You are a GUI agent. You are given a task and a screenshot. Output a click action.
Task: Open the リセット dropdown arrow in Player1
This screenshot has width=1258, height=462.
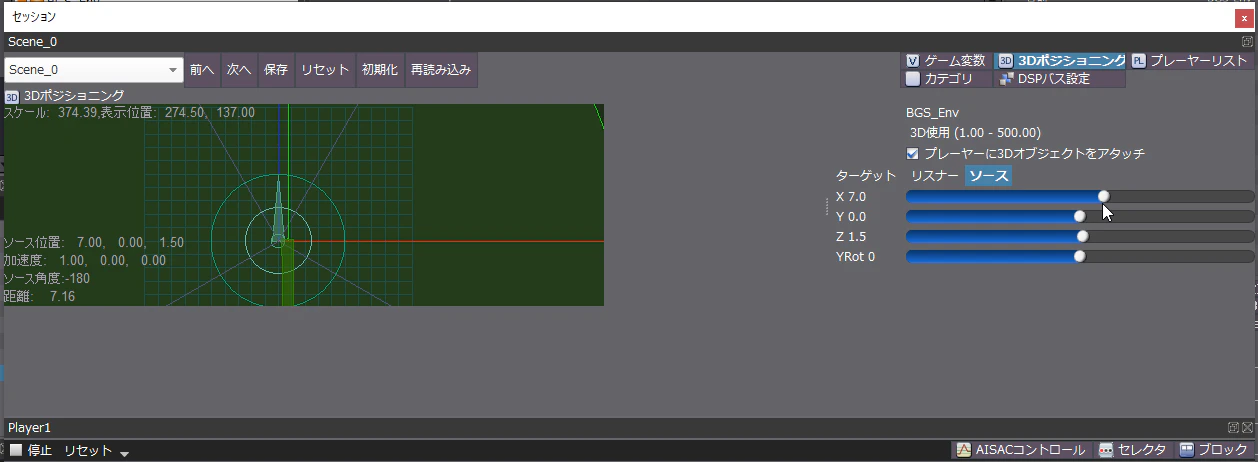click(124, 453)
